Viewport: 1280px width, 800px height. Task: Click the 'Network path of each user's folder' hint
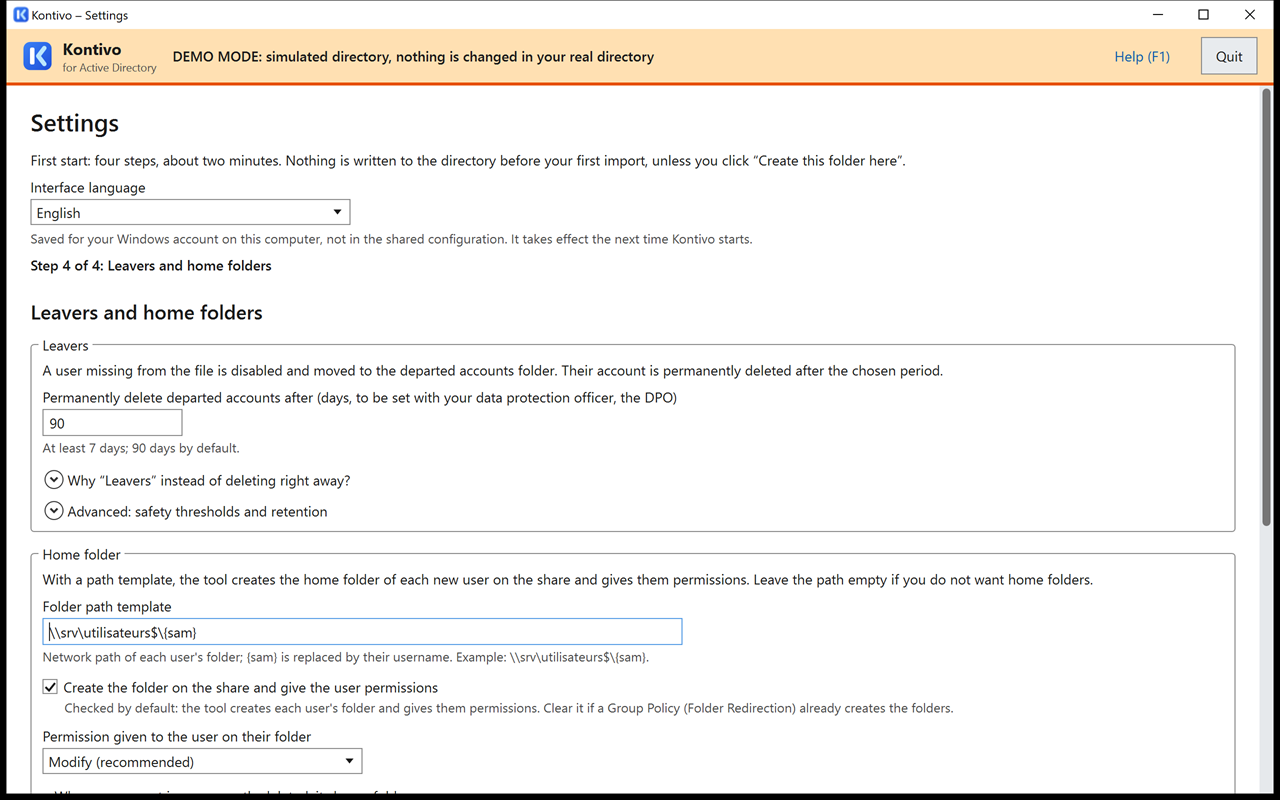pyautogui.click(x=346, y=657)
